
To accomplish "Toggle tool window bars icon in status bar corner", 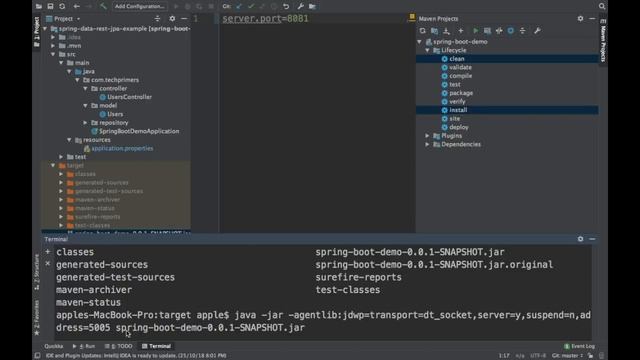I will [x=37, y=356].
